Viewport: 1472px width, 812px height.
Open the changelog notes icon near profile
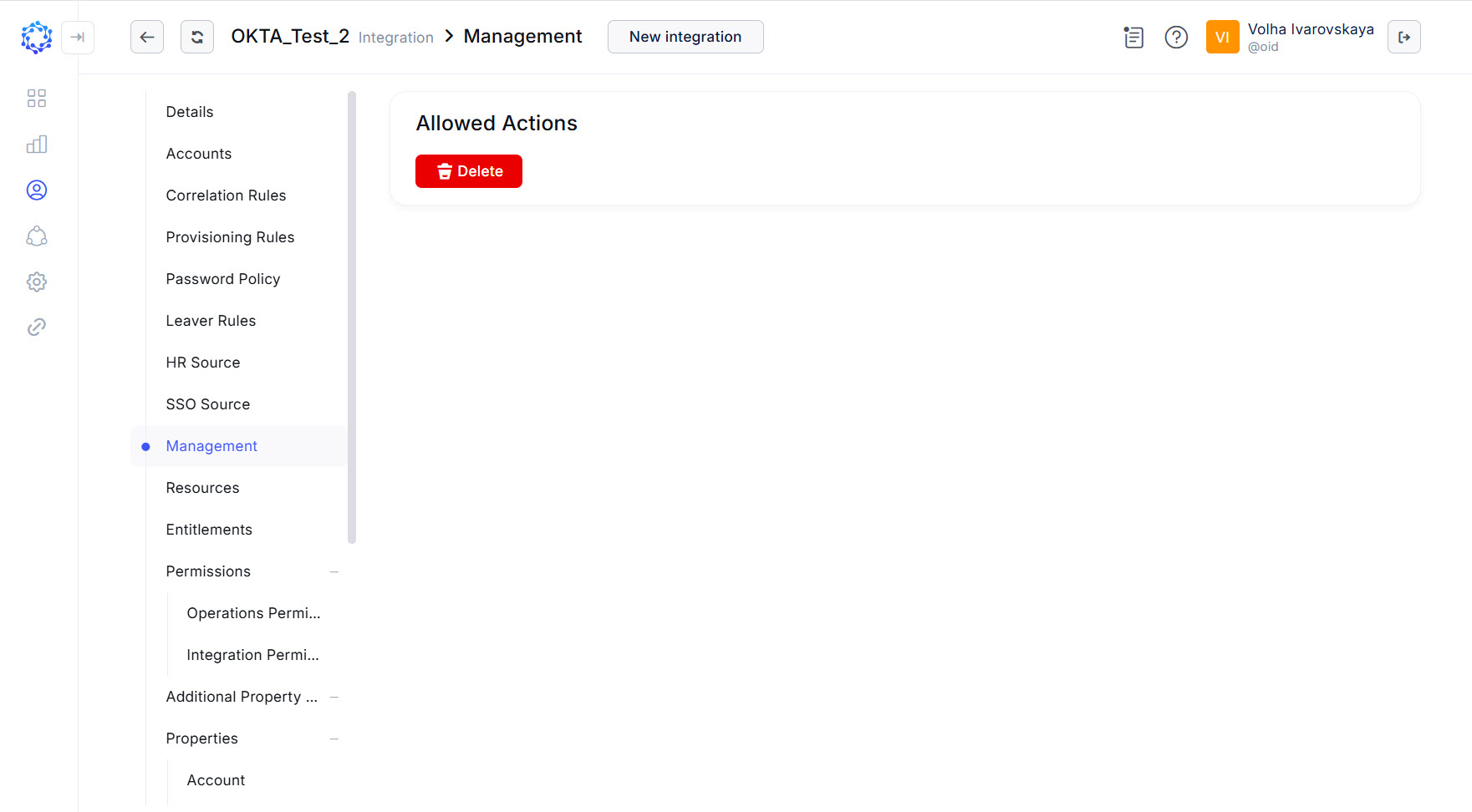[x=1133, y=37]
